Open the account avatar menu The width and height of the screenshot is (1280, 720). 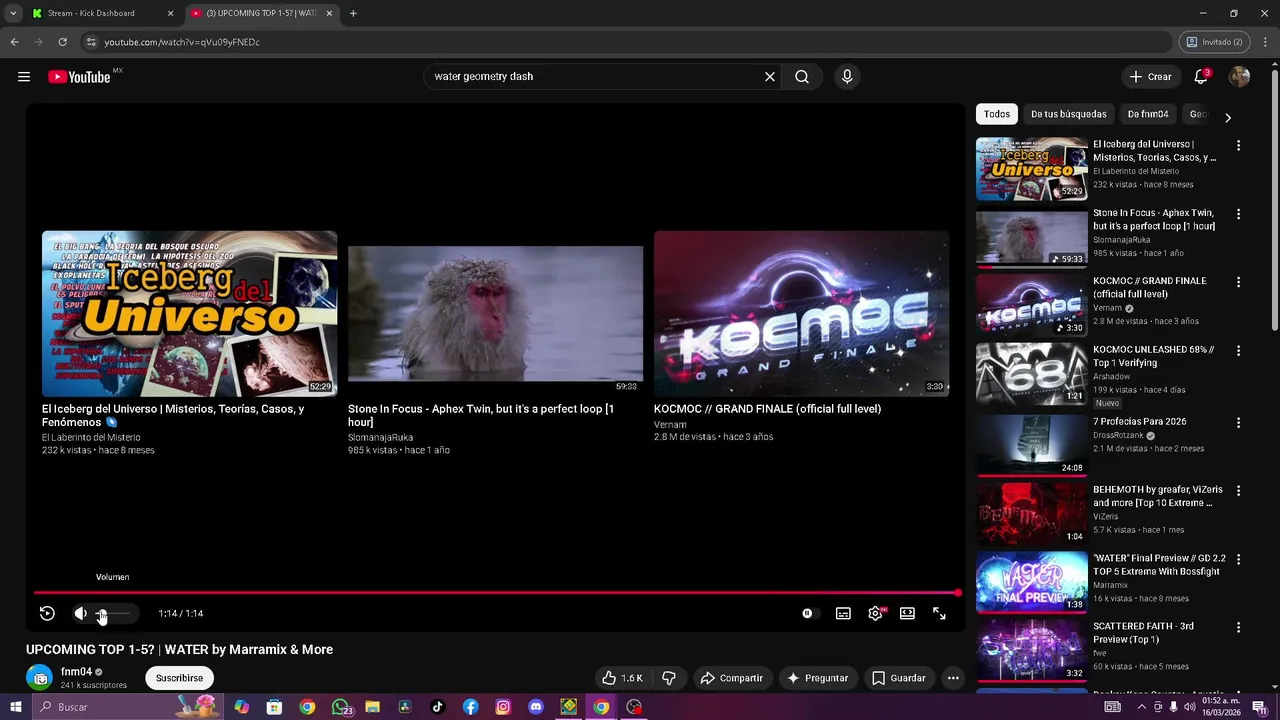[x=1239, y=77]
